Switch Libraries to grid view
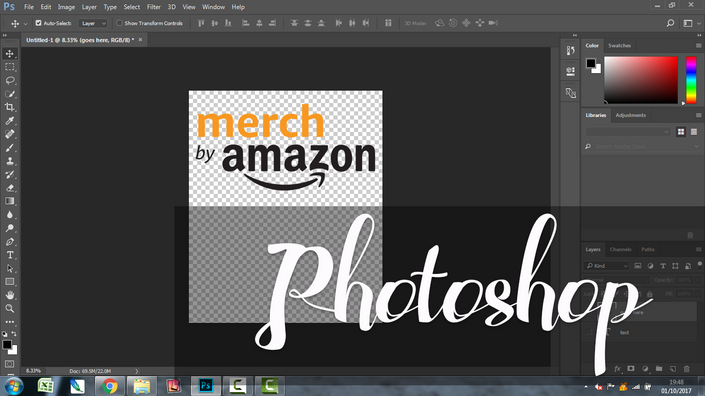Image resolution: width=705 pixels, height=396 pixels. pos(681,132)
